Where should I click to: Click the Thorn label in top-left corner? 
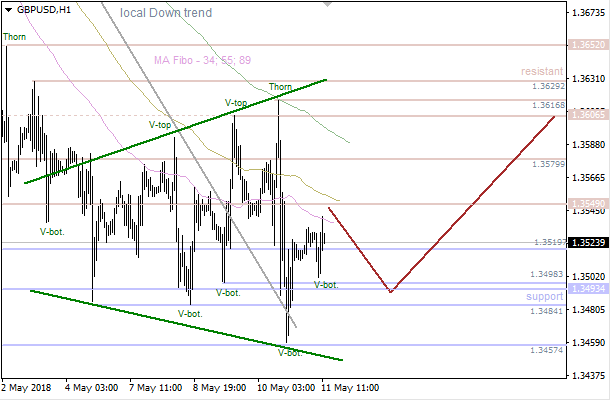(x=15, y=37)
